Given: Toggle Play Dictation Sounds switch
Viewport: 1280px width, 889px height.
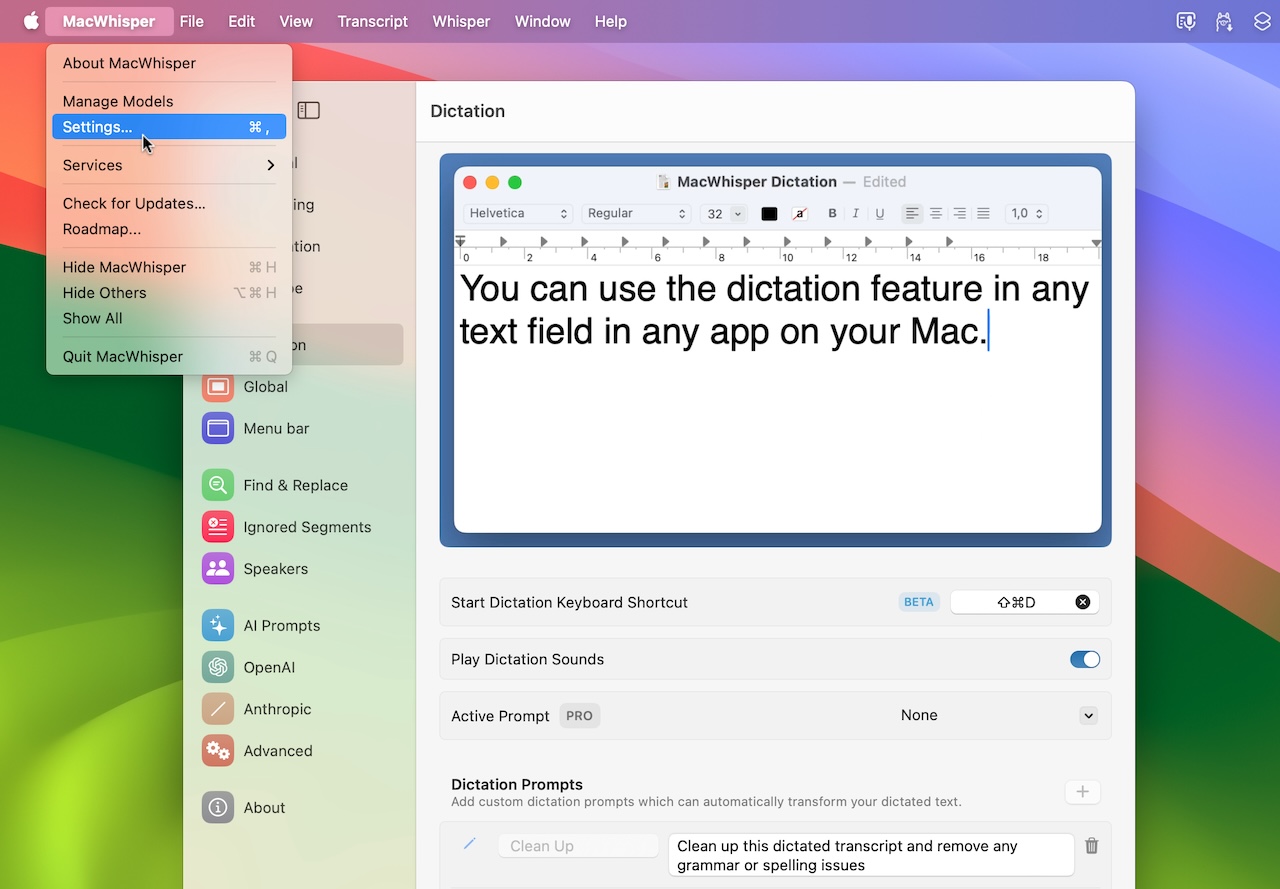Looking at the screenshot, I should [x=1085, y=659].
